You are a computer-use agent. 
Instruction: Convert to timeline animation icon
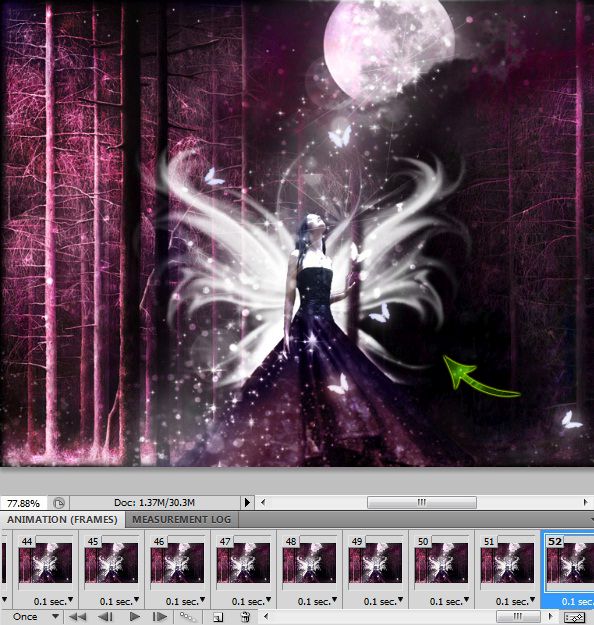tap(574, 617)
